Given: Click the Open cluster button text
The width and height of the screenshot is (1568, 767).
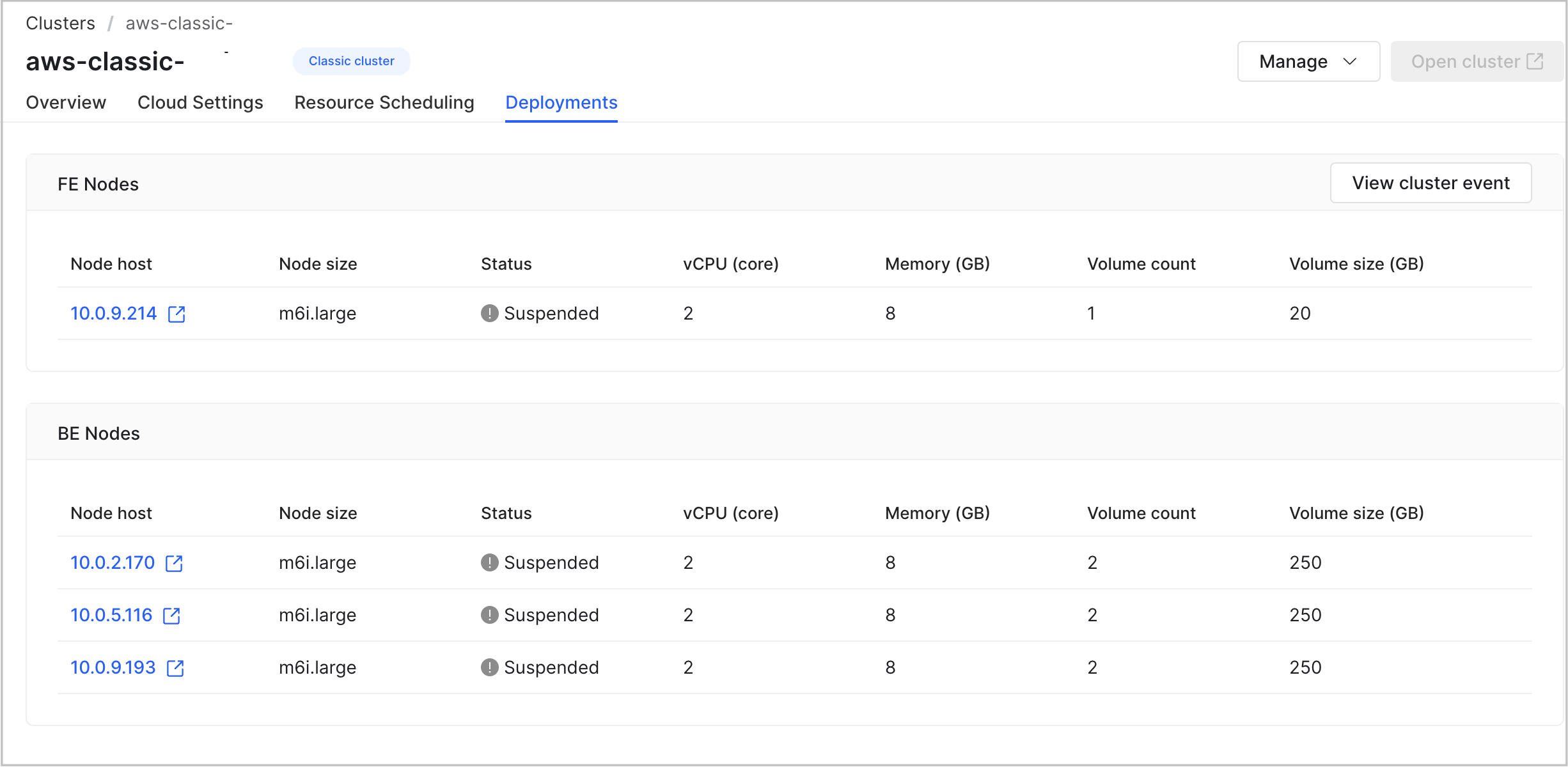Looking at the screenshot, I should (x=1465, y=61).
